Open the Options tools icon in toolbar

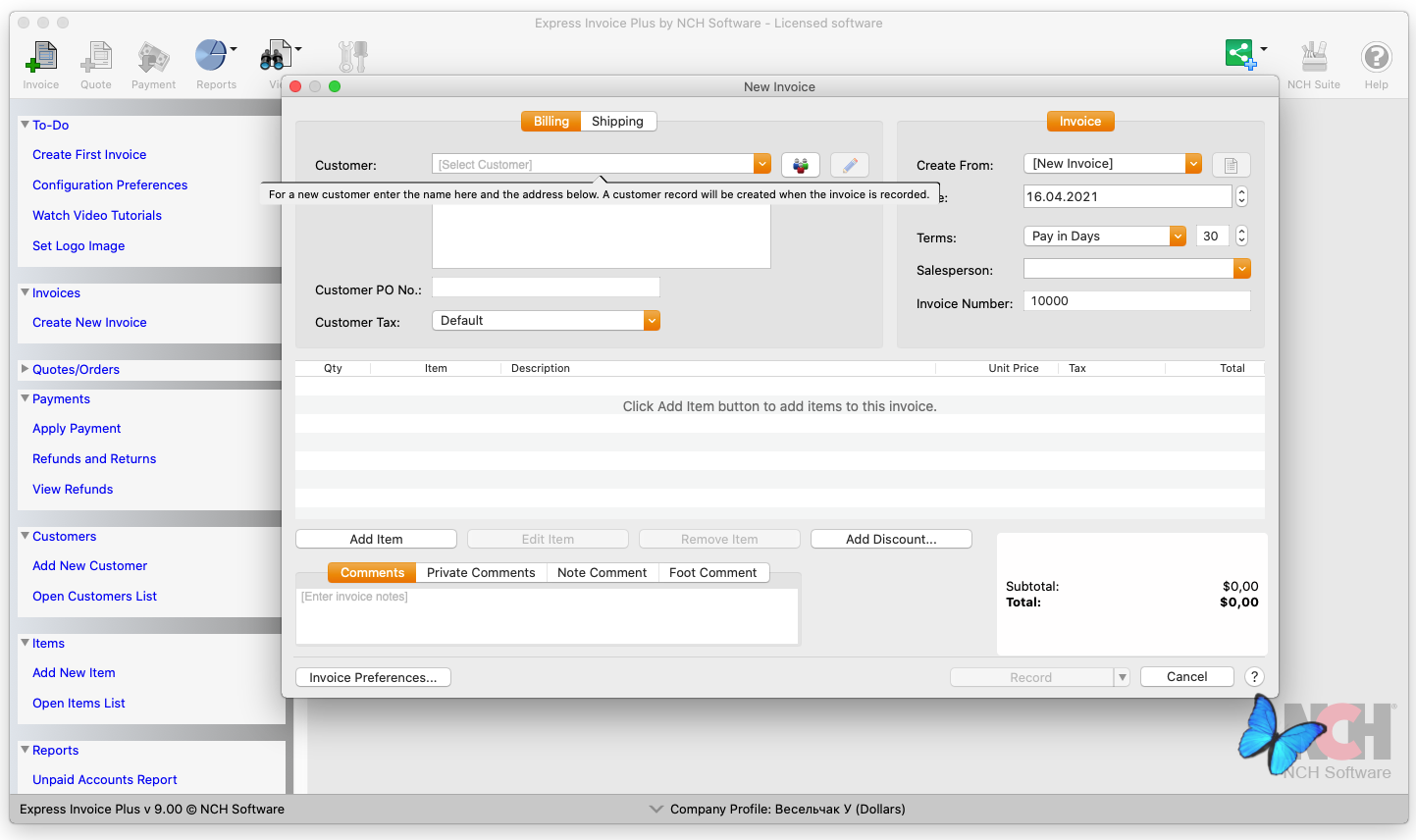[x=352, y=57]
